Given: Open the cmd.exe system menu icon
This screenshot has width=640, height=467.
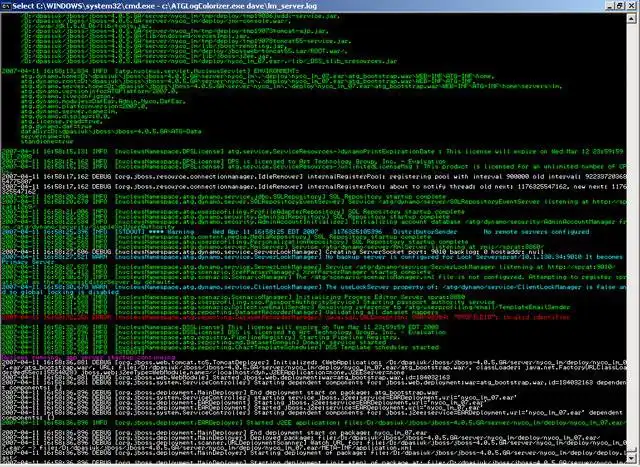Looking at the screenshot, I should click(6, 6).
